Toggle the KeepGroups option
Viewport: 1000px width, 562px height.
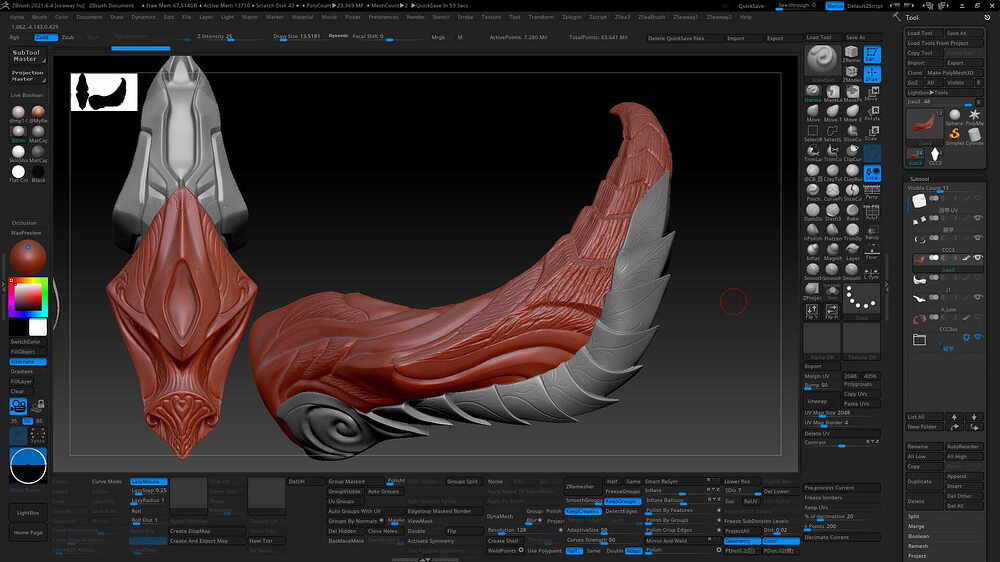[622, 501]
